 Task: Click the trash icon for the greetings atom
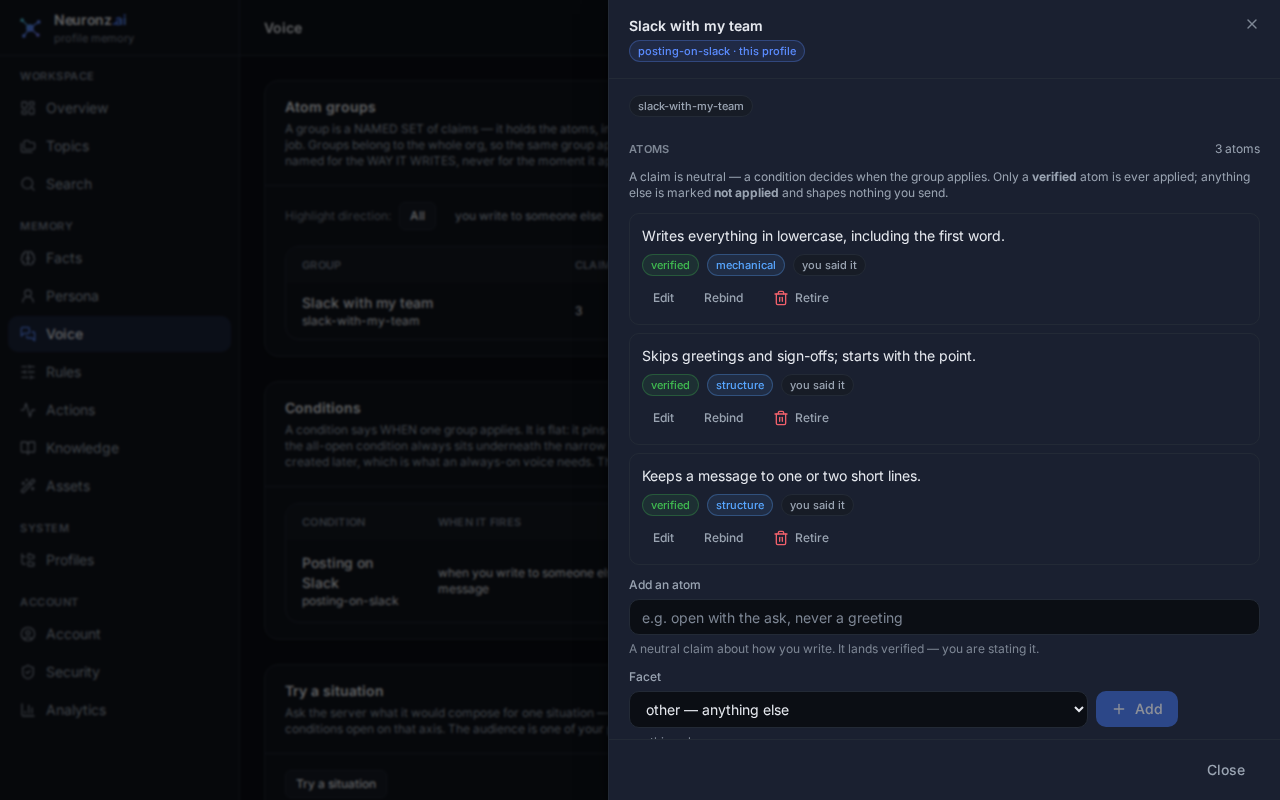(781, 418)
